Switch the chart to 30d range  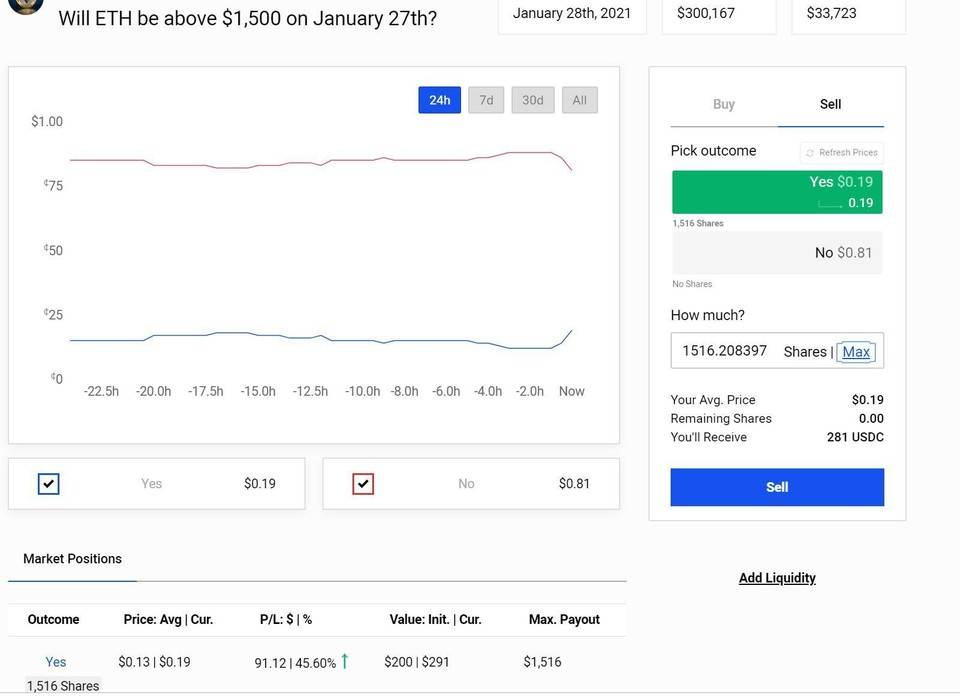click(x=533, y=100)
